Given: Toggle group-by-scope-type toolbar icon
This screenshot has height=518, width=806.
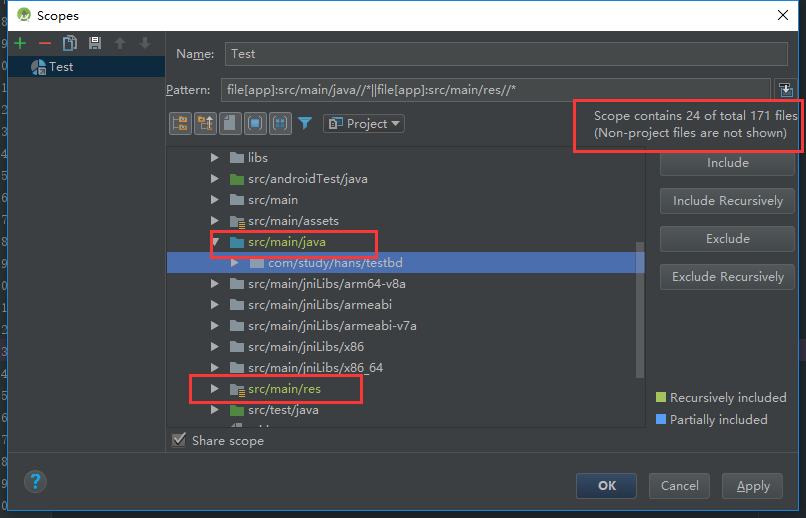Looking at the screenshot, I should 280,123.
